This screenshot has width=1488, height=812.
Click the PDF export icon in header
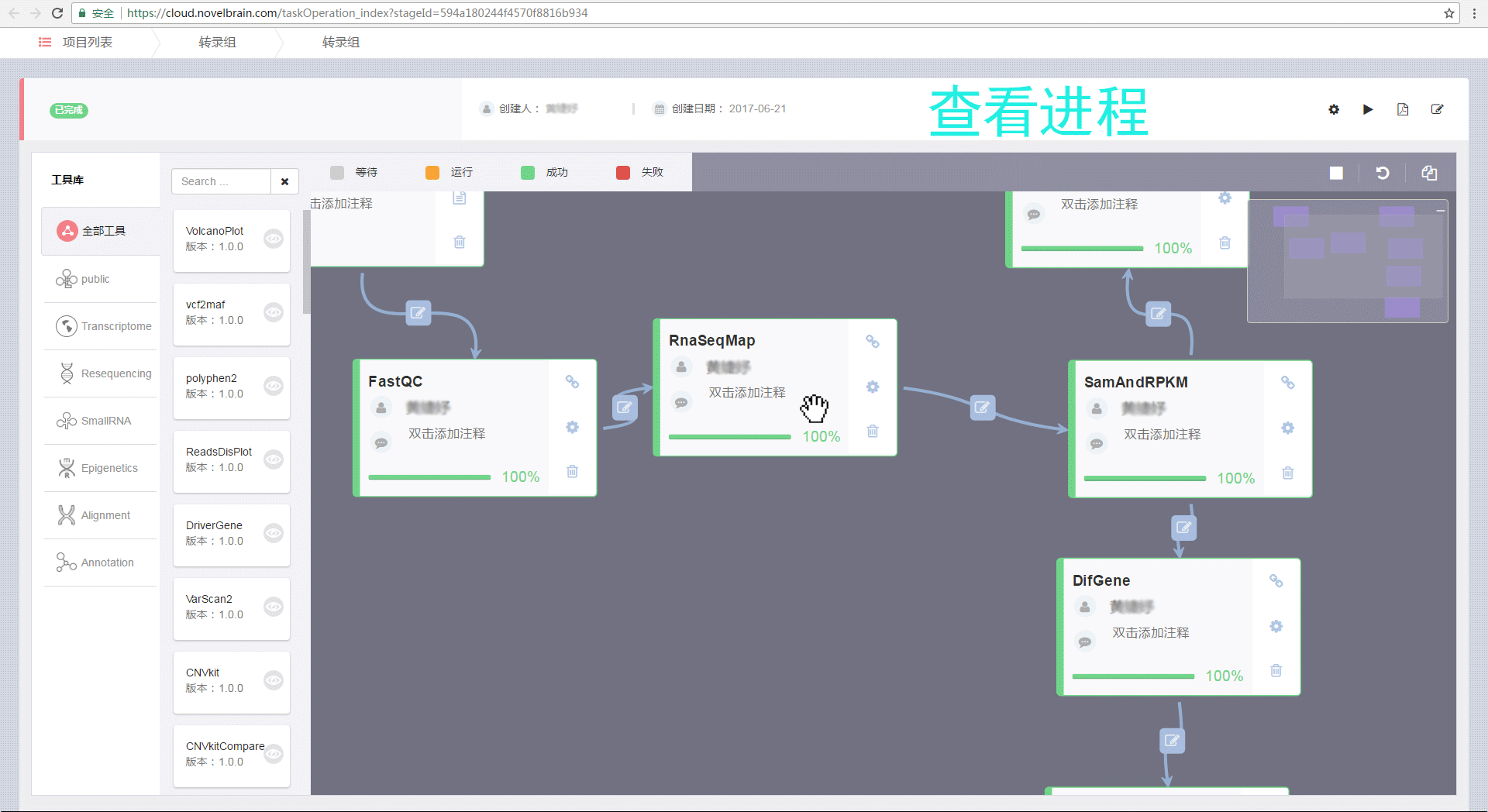point(1403,109)
